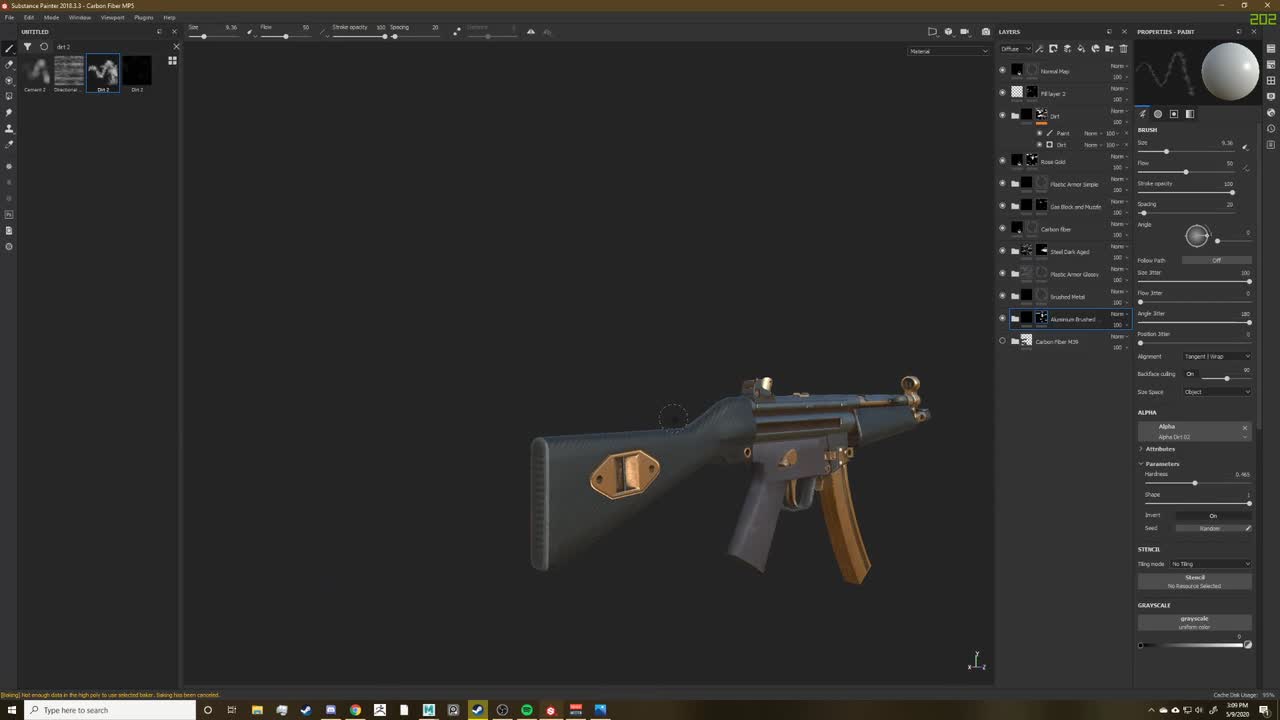Screen dimensions: 1280x720
Task: Select the Material Picker tool
Action: 10,144
